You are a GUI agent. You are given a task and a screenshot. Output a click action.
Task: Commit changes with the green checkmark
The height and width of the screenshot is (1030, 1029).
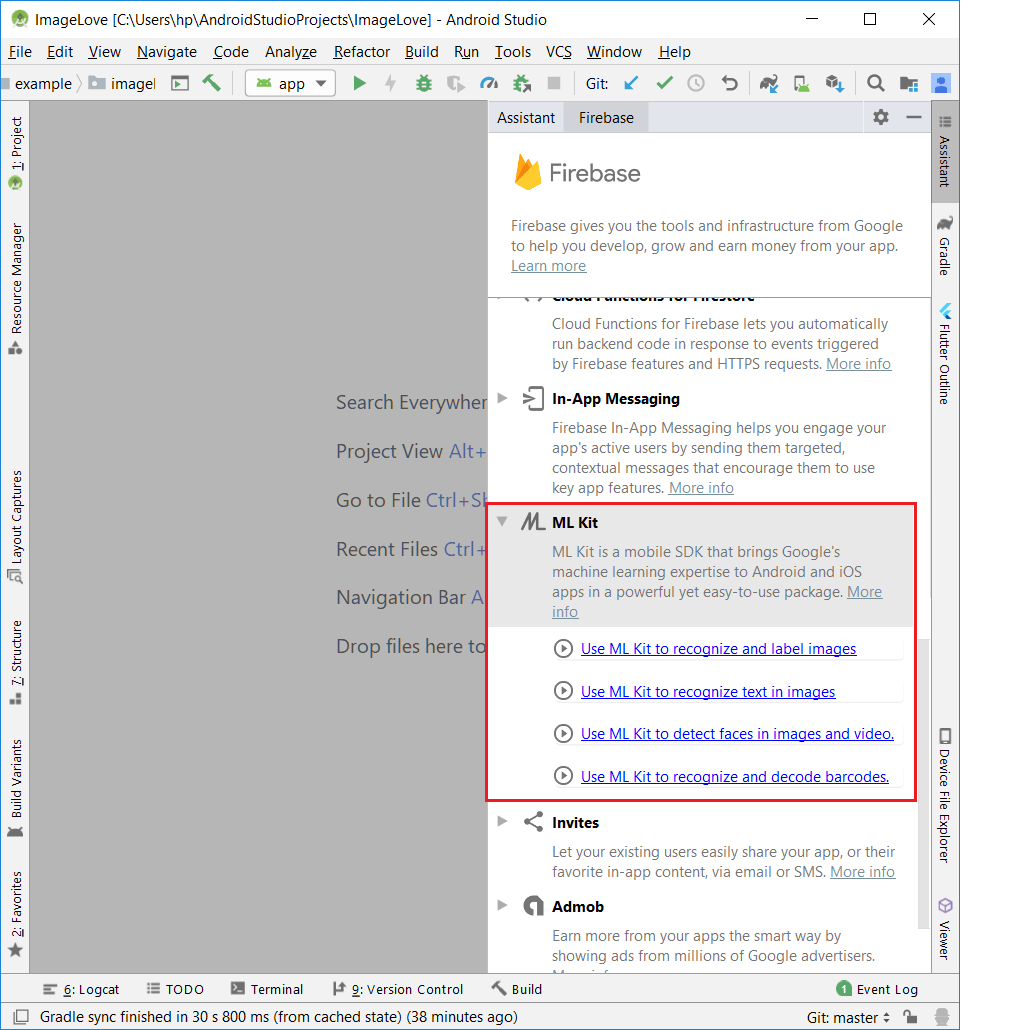(664, 84)
